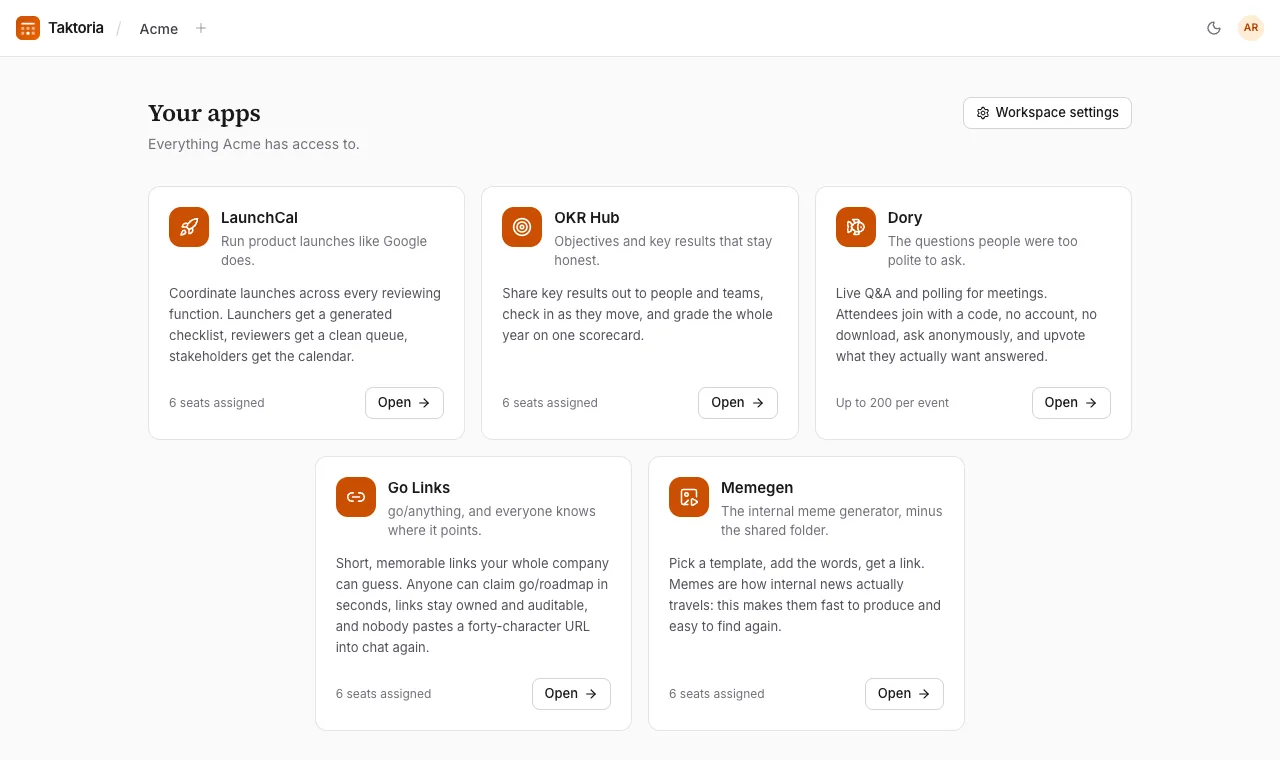Click the OKR Hub target icon
Screen dimensions: 1280x760
tap(522, 227)
